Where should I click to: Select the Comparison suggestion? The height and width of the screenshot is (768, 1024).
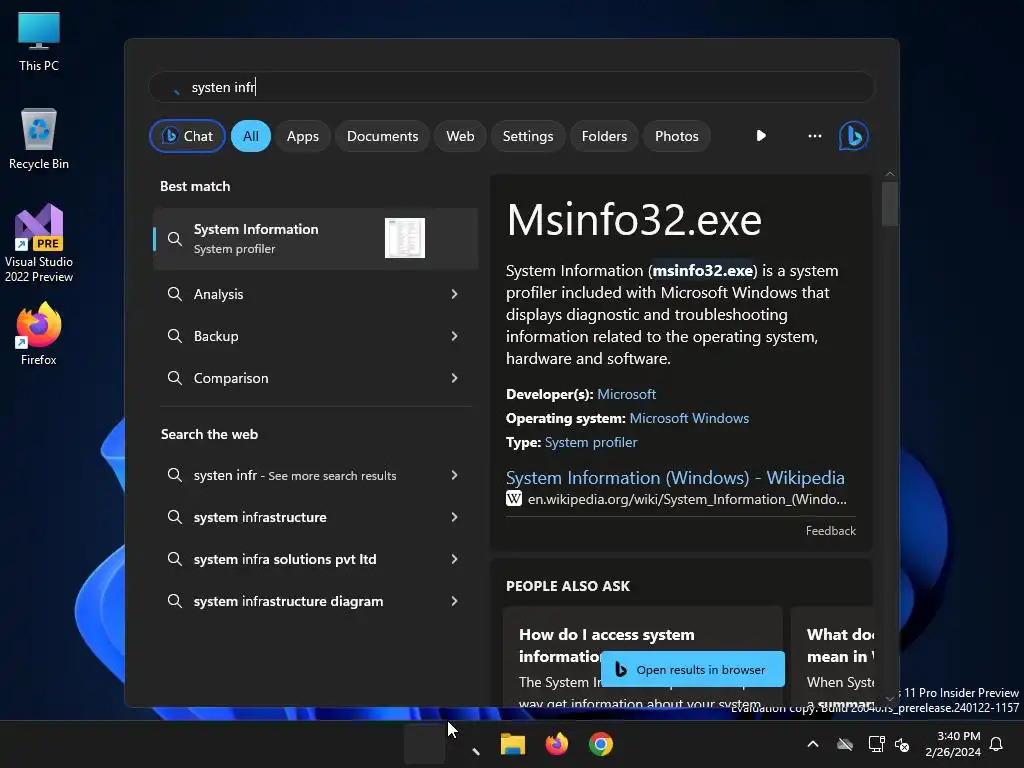315,377
